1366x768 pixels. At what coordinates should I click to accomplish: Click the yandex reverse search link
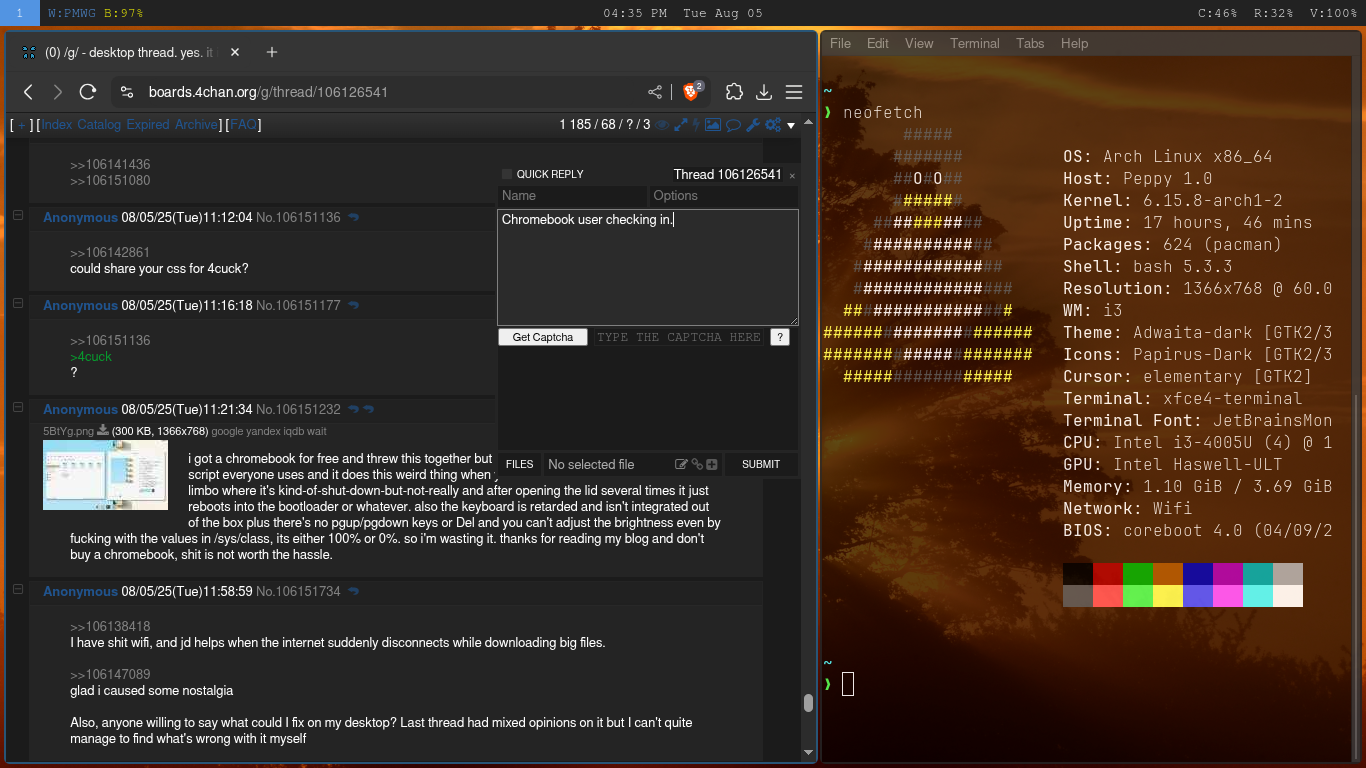263,431
